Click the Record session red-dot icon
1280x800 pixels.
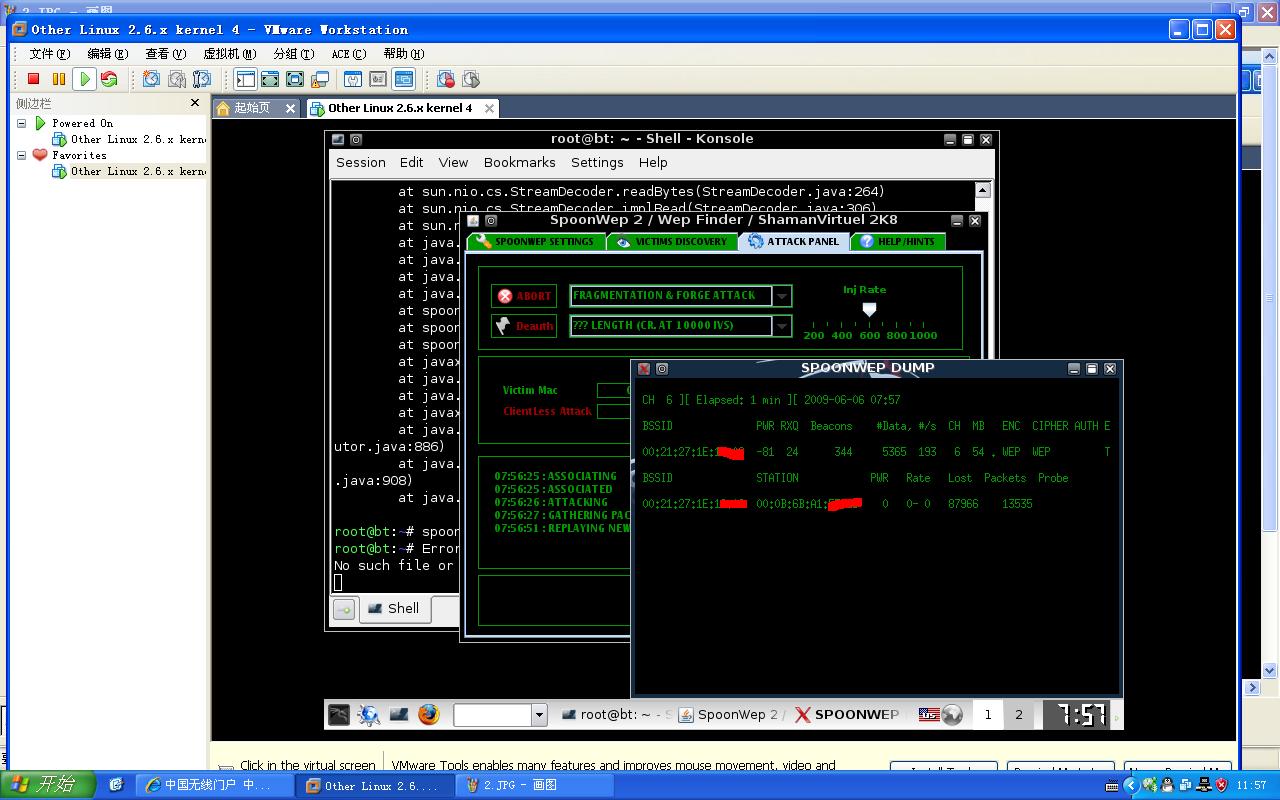point(446,79)
